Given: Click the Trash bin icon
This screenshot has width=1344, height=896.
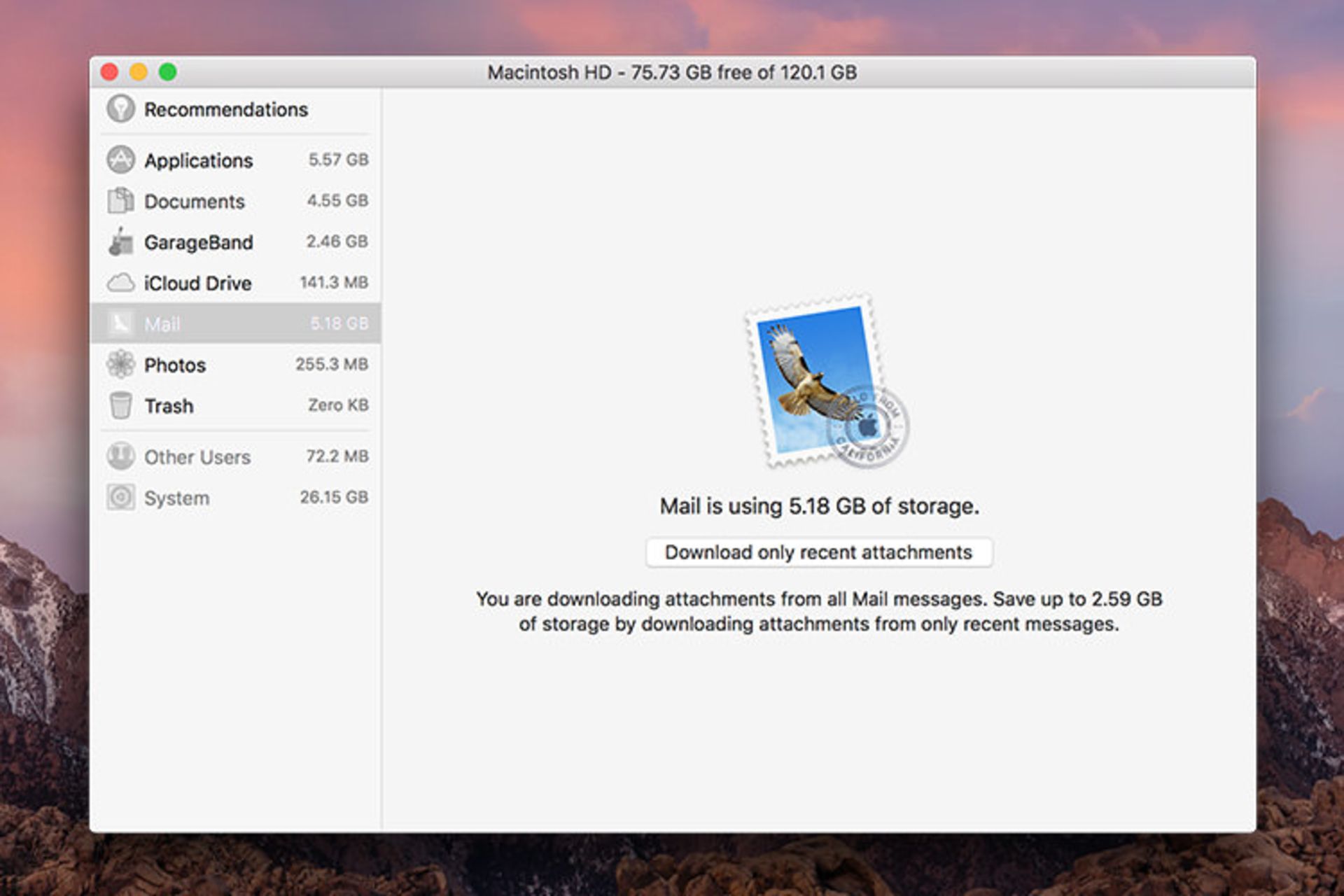Looking at the screenshot, I should click(120, 405).
